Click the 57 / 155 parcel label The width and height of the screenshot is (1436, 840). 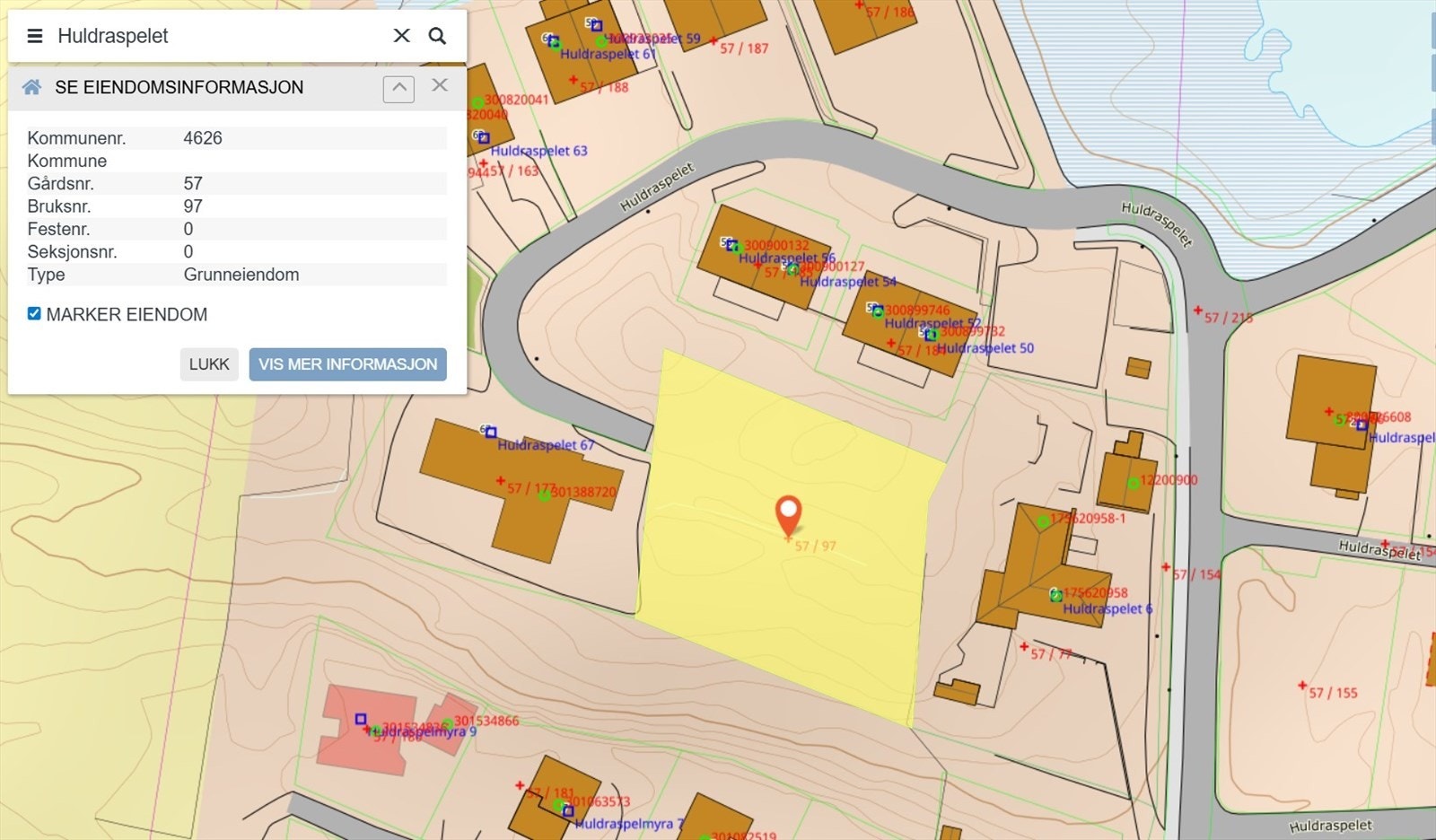pyautogui.click(x=1333, y=693)
